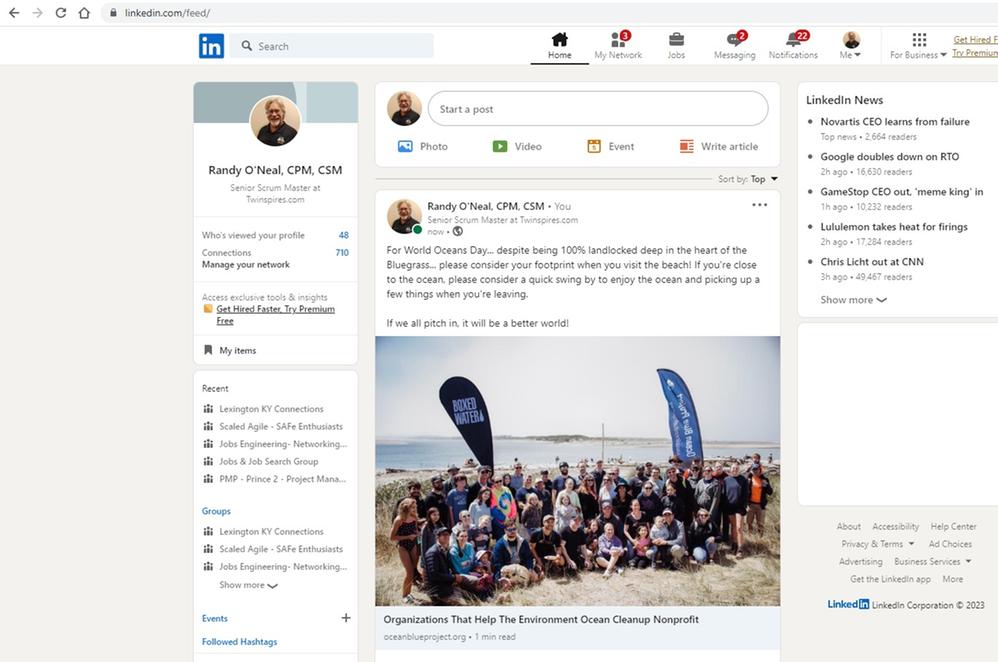The image size is (998, 662).
Task: Open the post's three-dot options menu
Action: tap(759, 205)
